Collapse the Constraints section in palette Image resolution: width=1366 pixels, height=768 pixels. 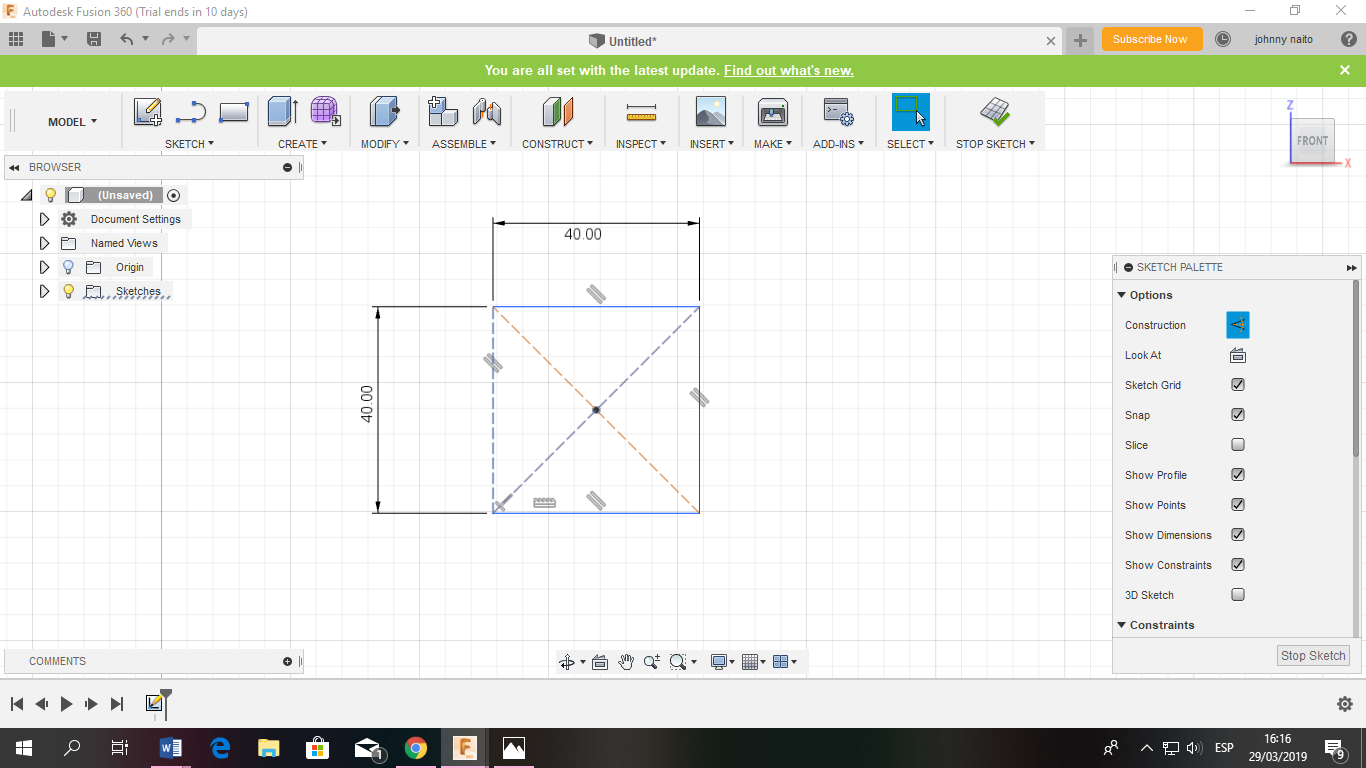point(1122,625)
